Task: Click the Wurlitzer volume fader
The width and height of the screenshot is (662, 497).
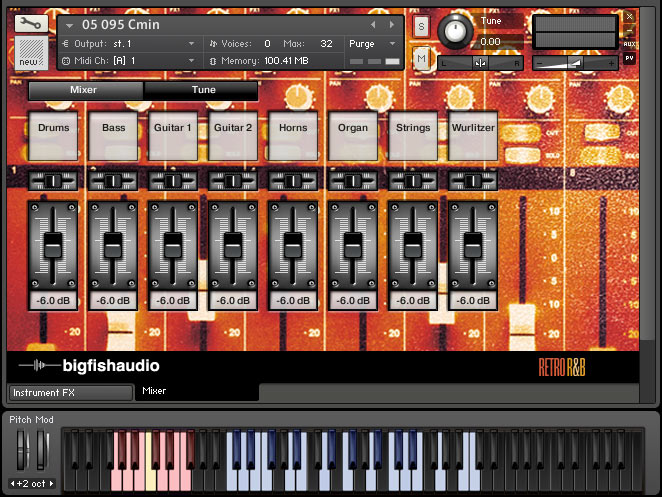Action: tap(473, 245)
